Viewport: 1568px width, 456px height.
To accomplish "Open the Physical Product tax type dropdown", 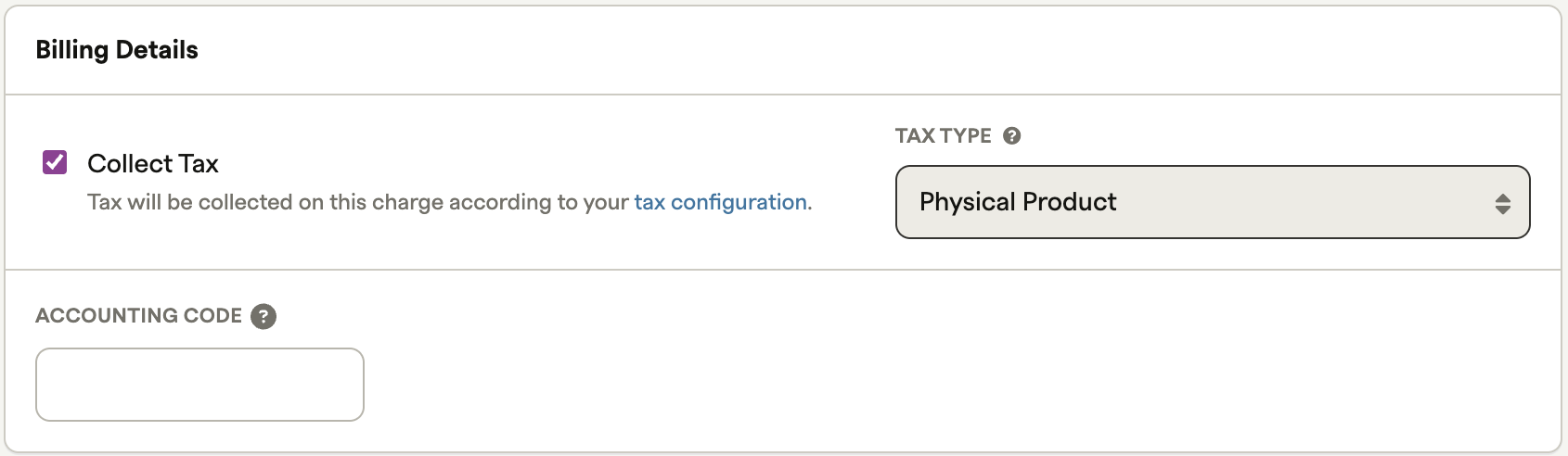I will [1213, 202].
